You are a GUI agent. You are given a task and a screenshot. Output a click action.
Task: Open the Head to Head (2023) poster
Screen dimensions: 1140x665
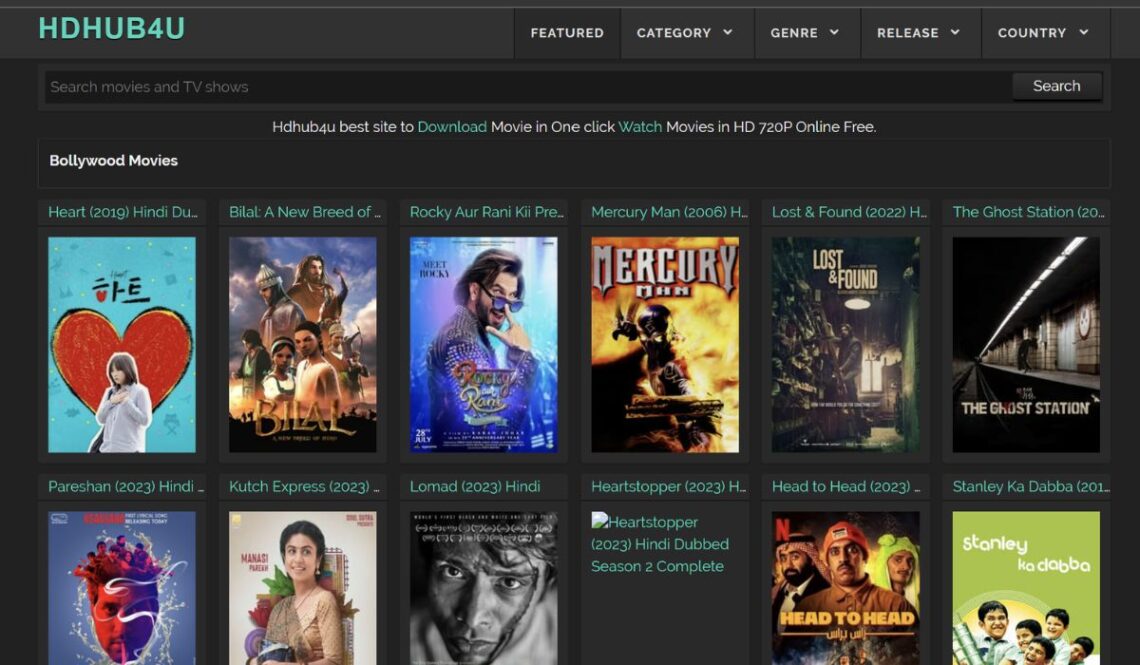(845, 588)
